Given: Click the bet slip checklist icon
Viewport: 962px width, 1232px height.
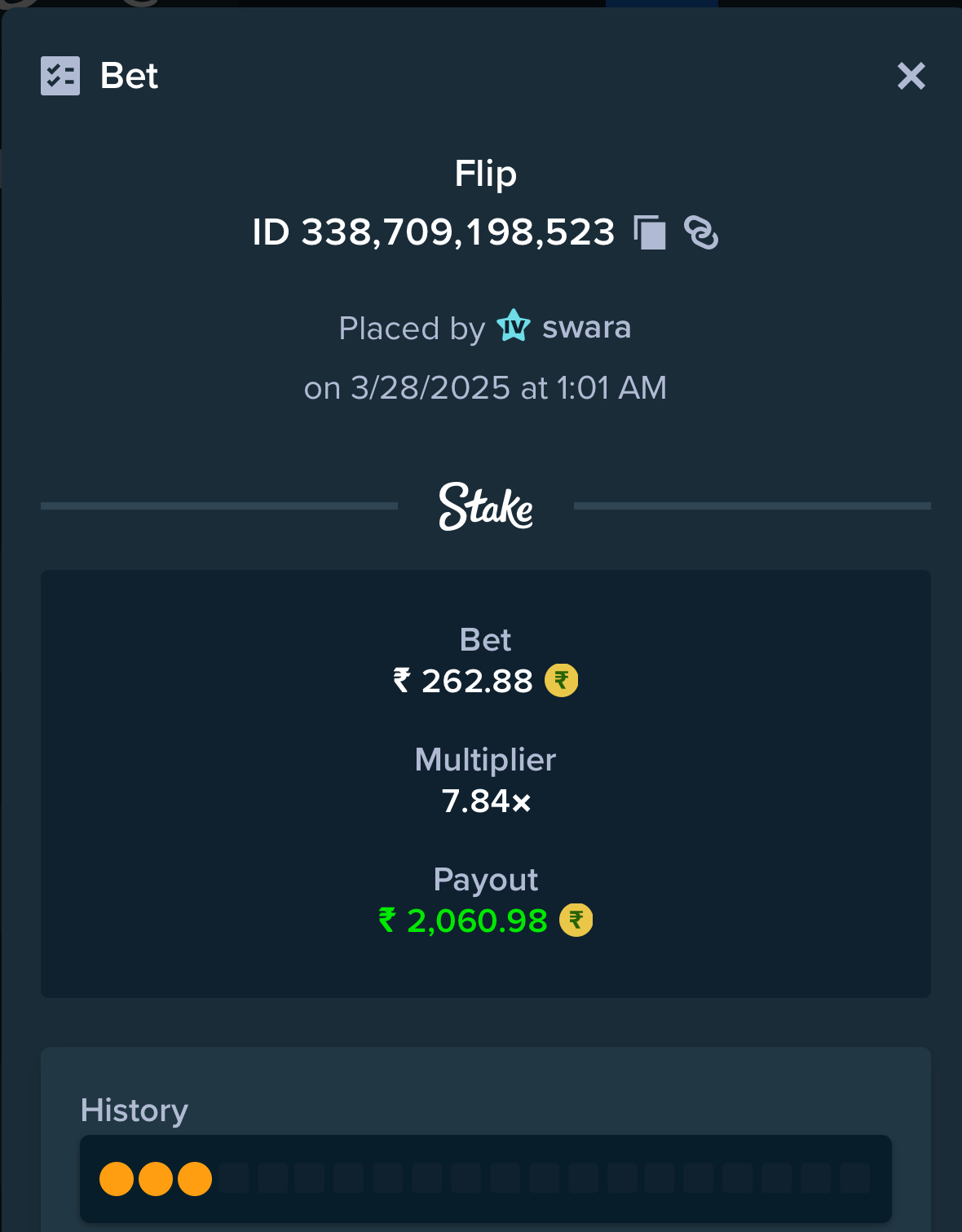Looking at the screenshot, I should (x=60, y=76).
